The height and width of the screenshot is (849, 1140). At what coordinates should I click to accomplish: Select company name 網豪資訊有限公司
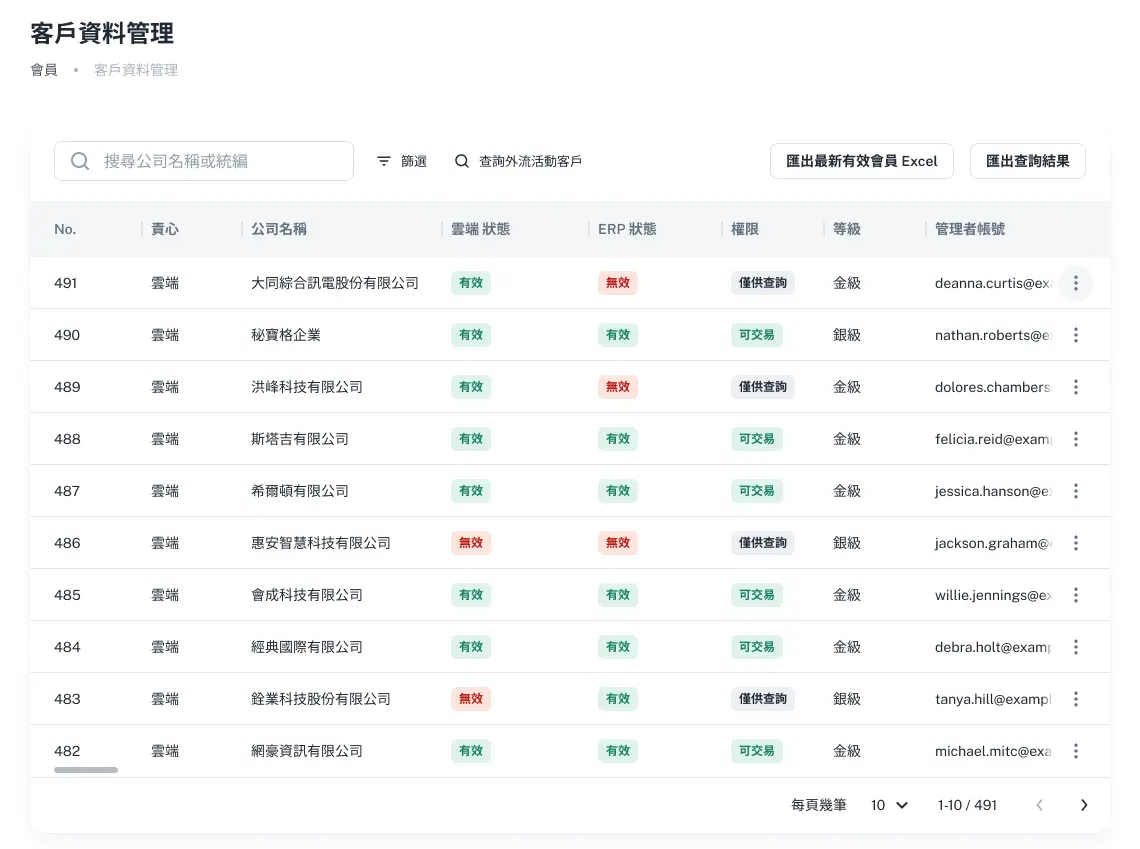coord(307,751)
